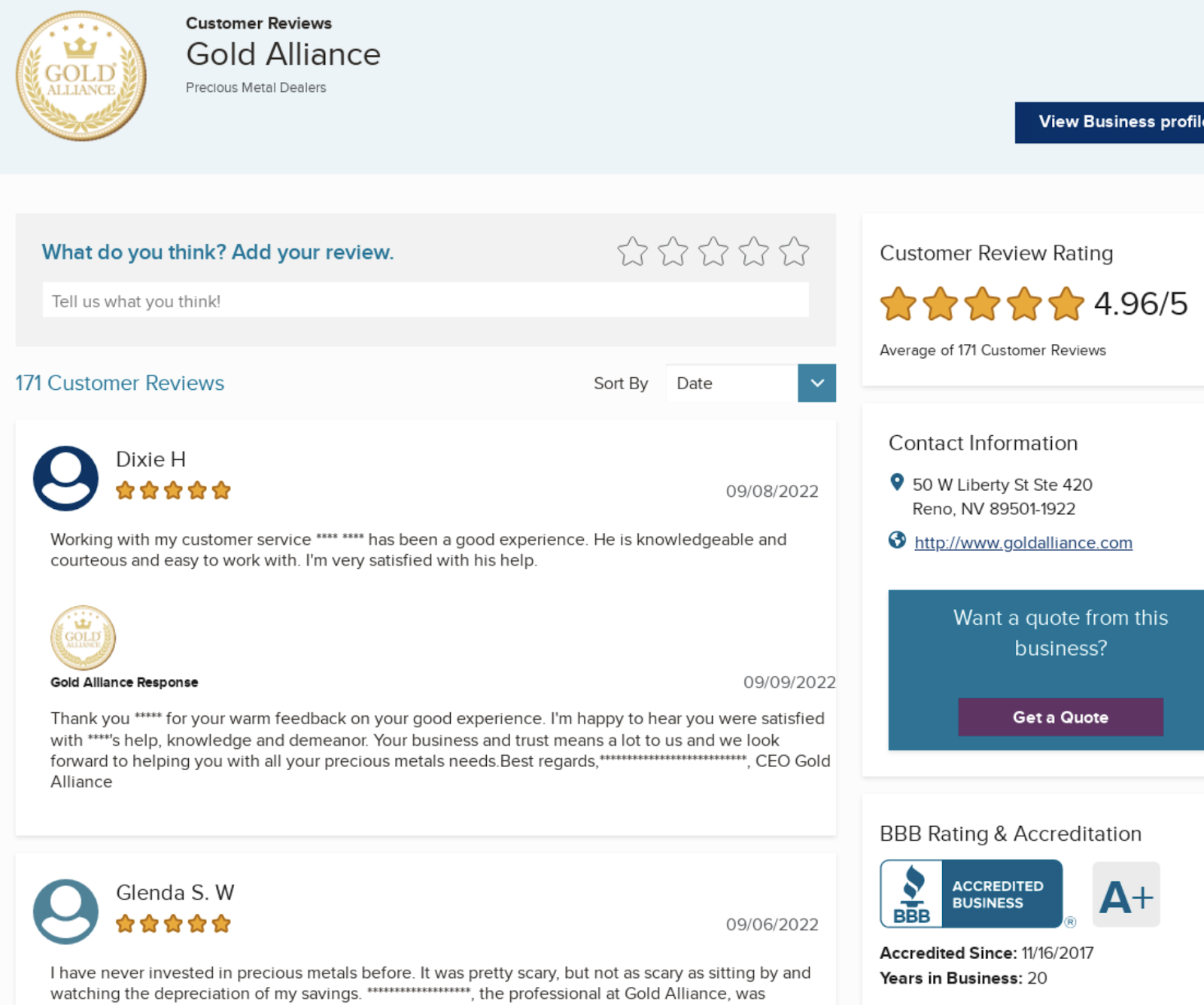Click the gold stars beside 4.96/5

coord(982,304)
